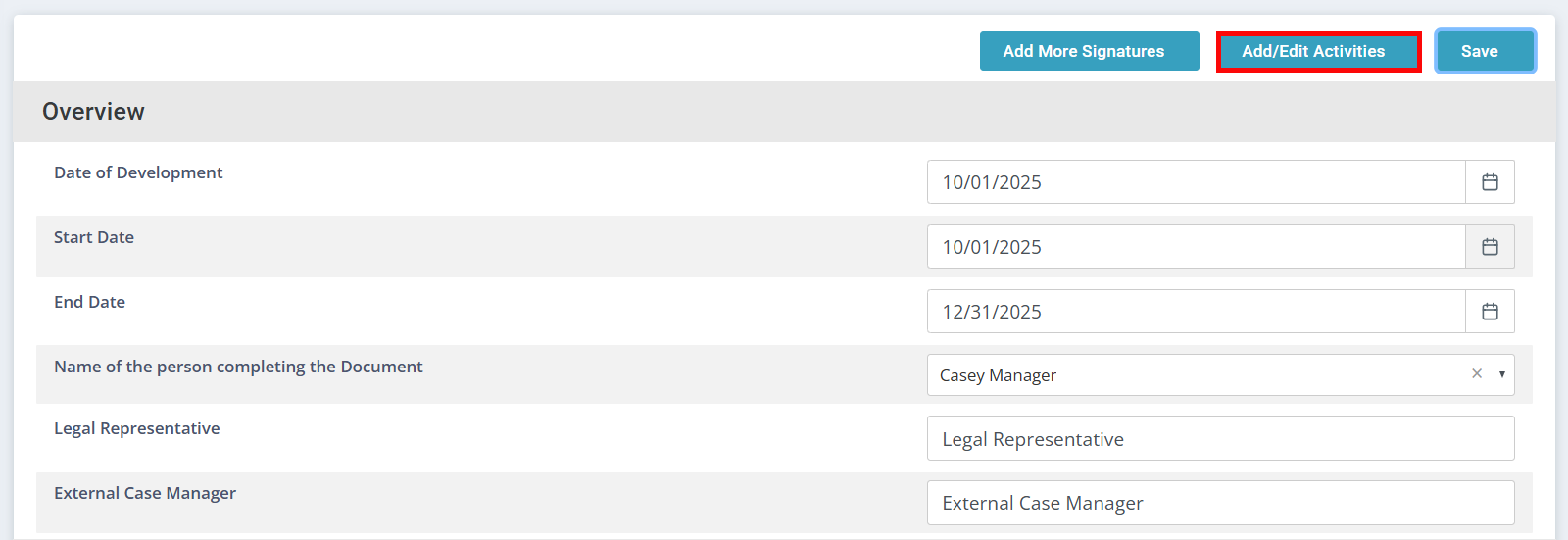Click the Start Date label text

94,237
